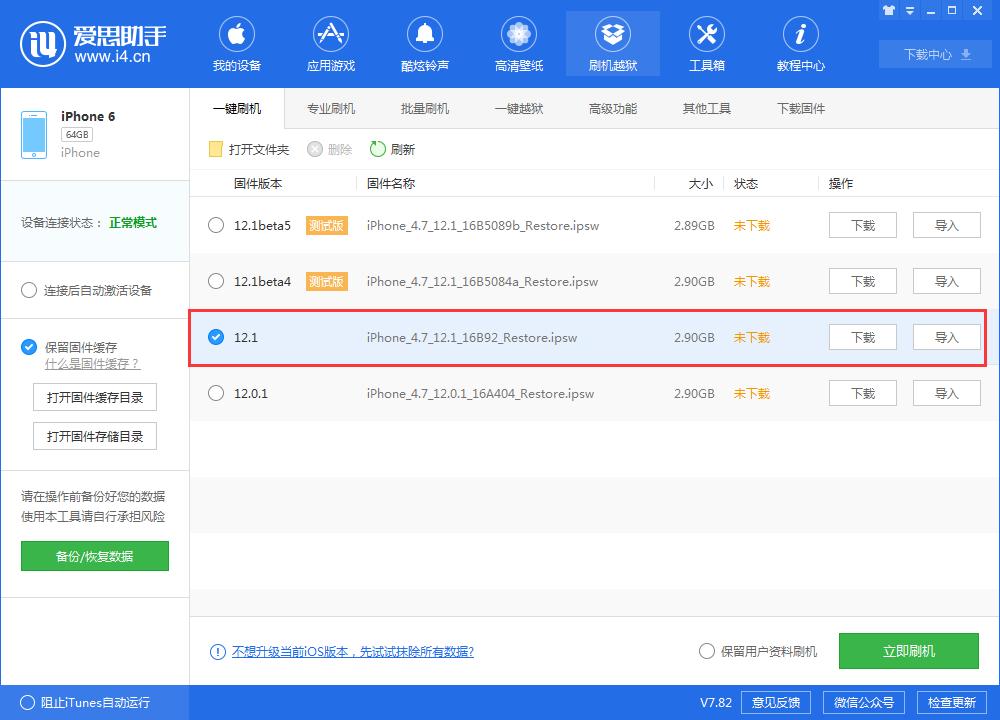1000x720 pixels.
Task: Enable 连接后自动激活设备 auto-activation option
Action: pos(29,290)
